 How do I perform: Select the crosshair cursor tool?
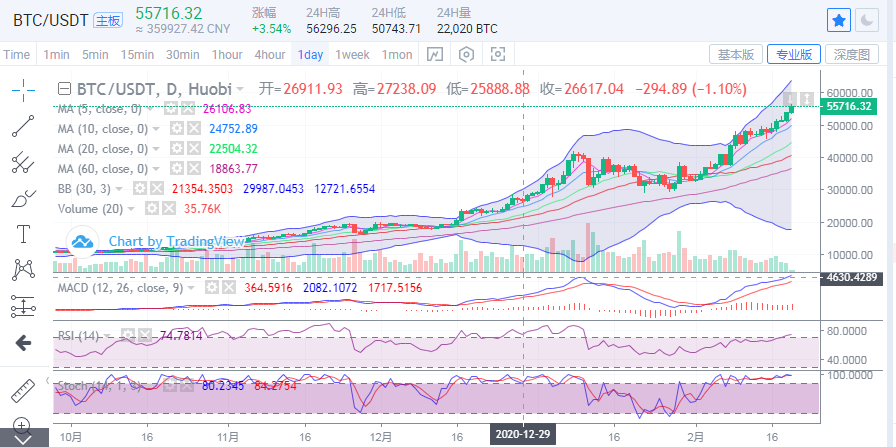click(23, 89)
